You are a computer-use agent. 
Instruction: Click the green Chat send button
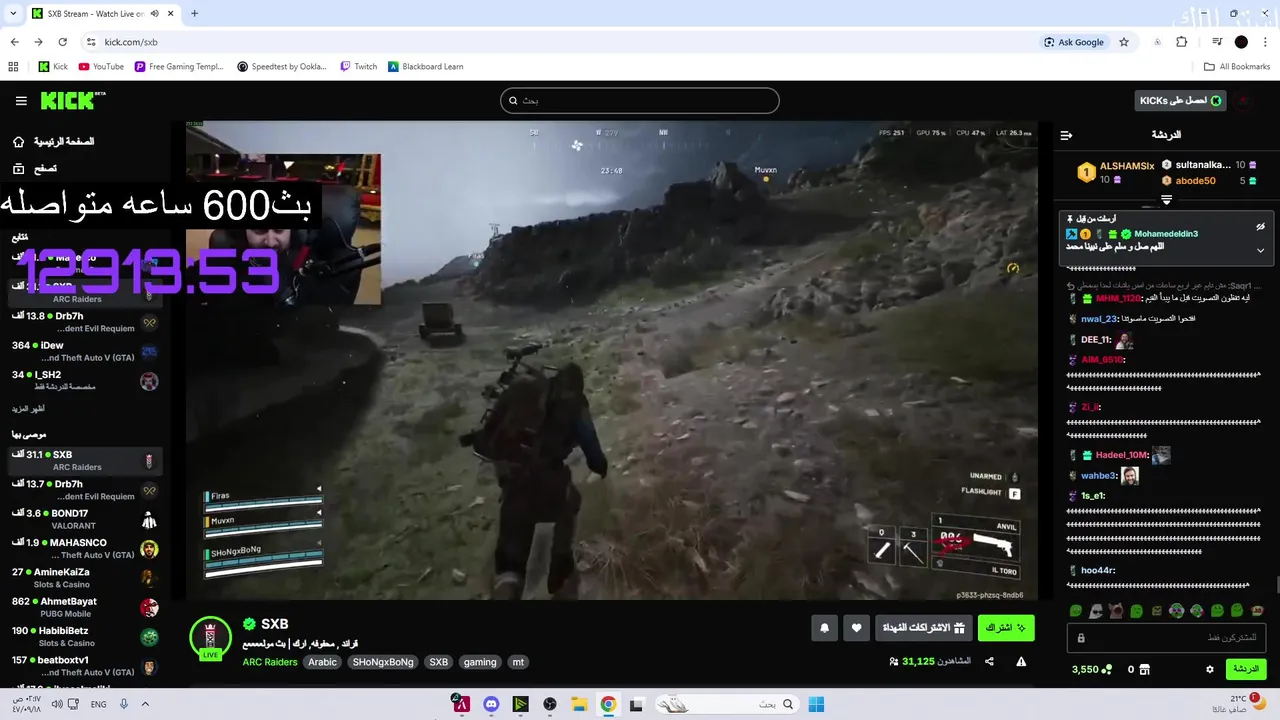point(1246,669)
